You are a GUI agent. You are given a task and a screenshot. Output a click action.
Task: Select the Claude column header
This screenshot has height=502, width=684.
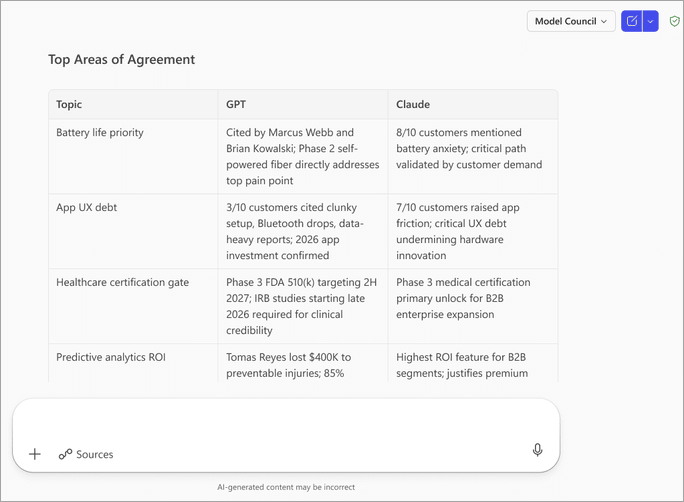point(413,104)
